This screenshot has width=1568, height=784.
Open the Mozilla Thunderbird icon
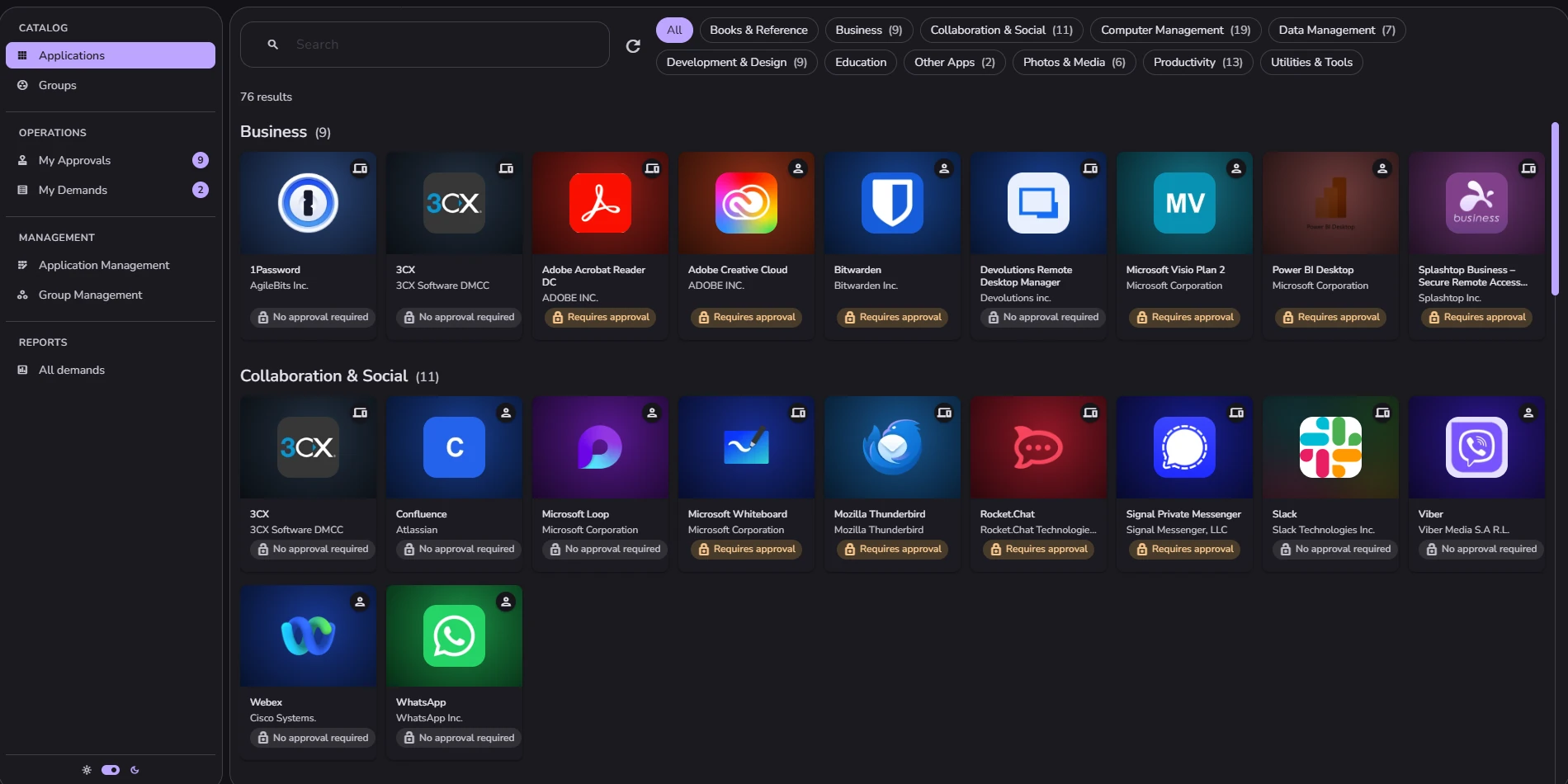(x=892, y=447)
